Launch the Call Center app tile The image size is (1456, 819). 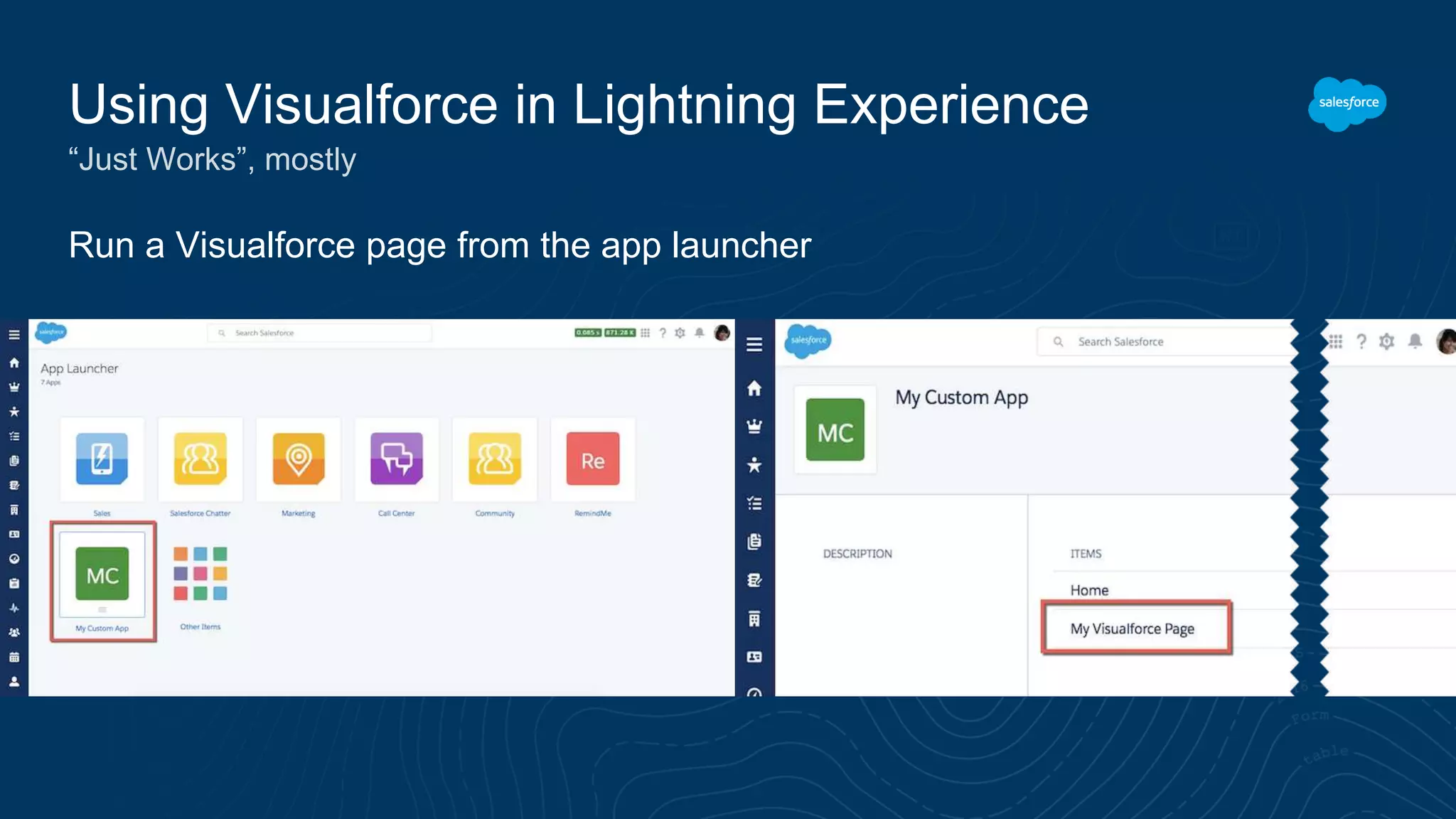pos(397,459)
